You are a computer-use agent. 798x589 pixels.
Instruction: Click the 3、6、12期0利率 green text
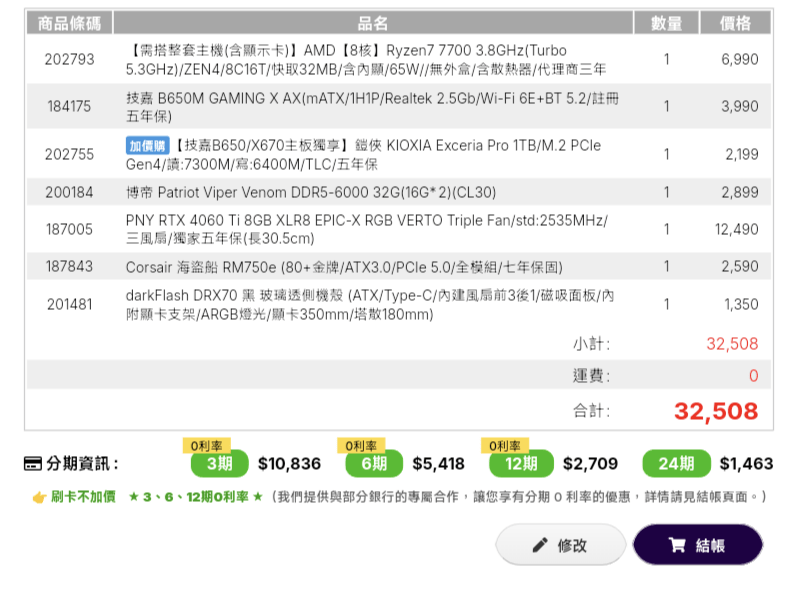(x=196, y=497)
